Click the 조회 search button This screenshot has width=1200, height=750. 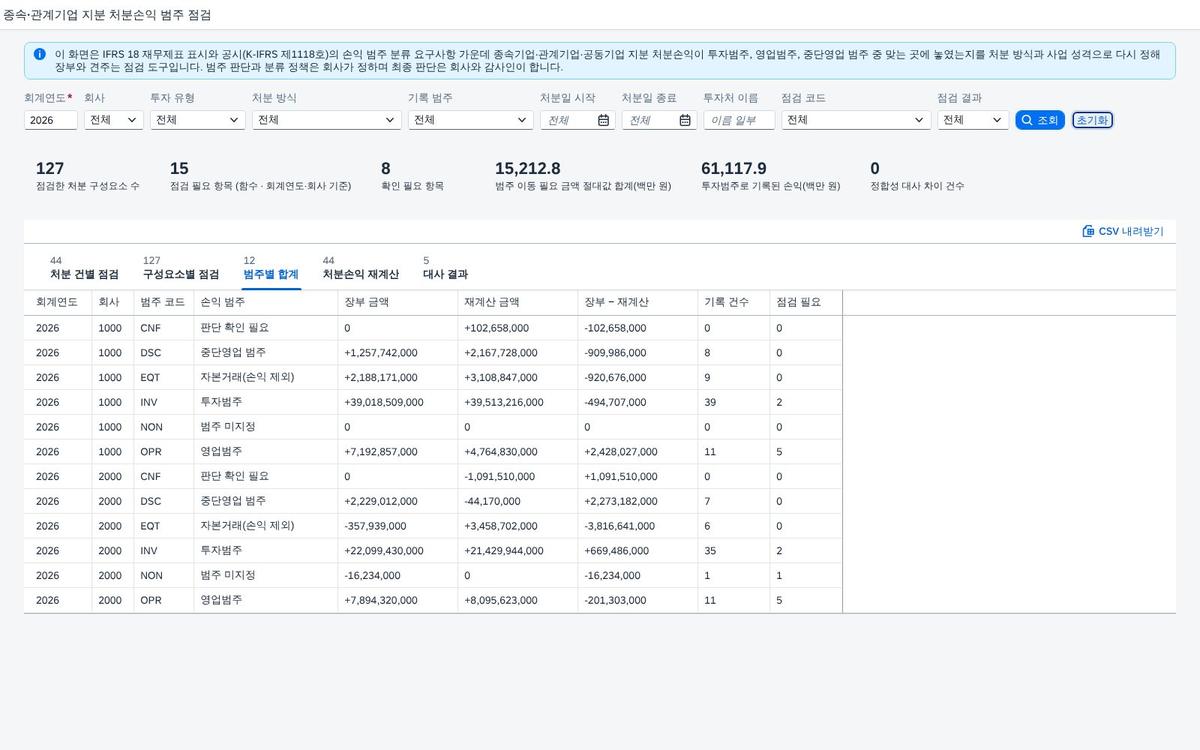1040,120
